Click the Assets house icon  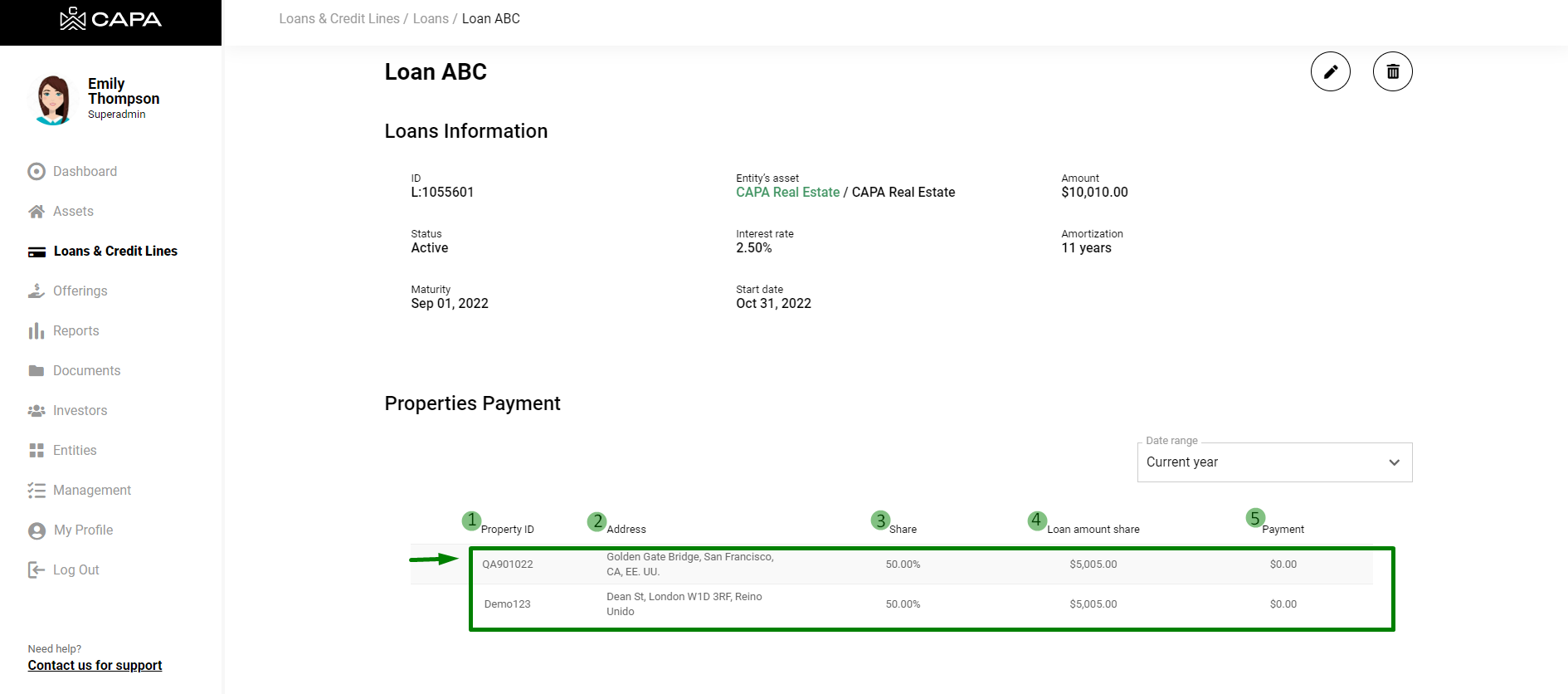(37, 212)
